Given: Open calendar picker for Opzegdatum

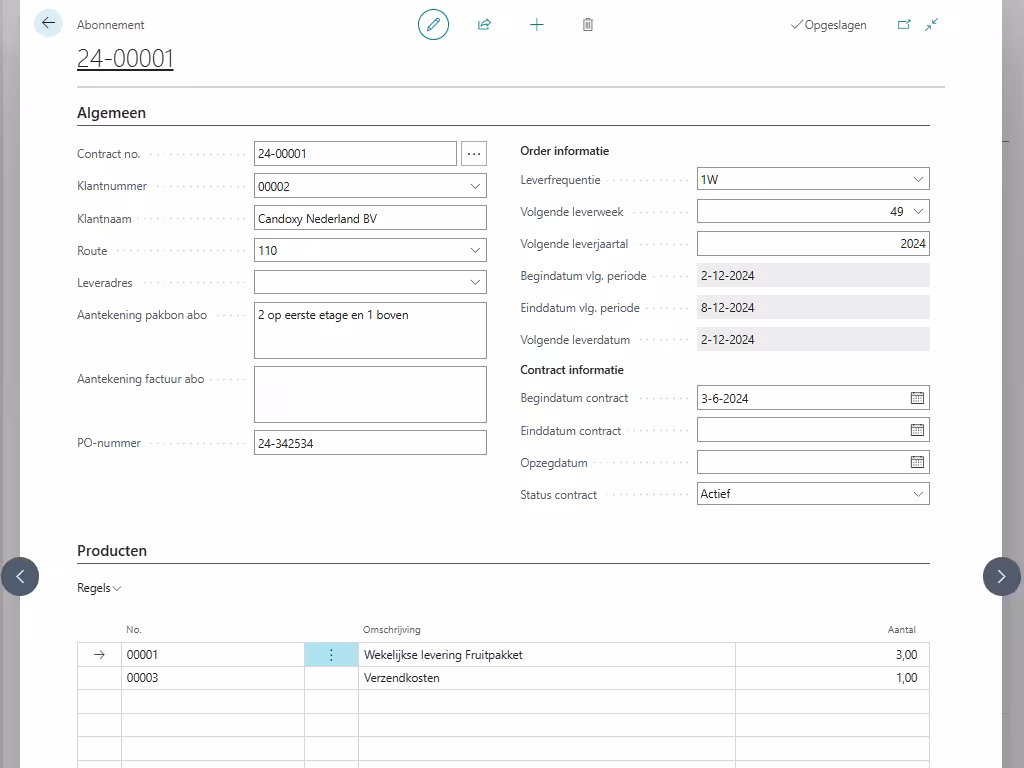Looking at the screenshot, I should pyautogui.click(x=917, y=462).
